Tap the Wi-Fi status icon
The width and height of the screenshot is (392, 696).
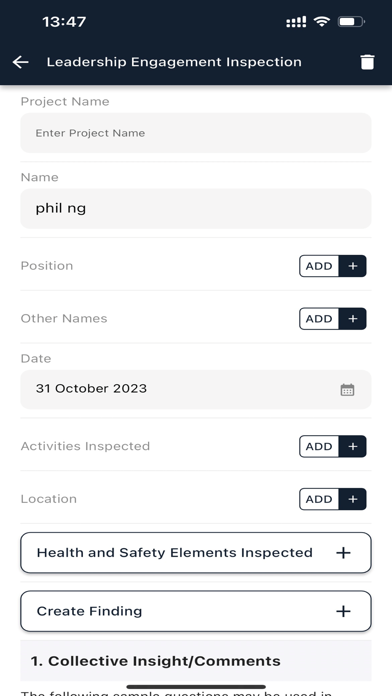[x=321, y=21]
